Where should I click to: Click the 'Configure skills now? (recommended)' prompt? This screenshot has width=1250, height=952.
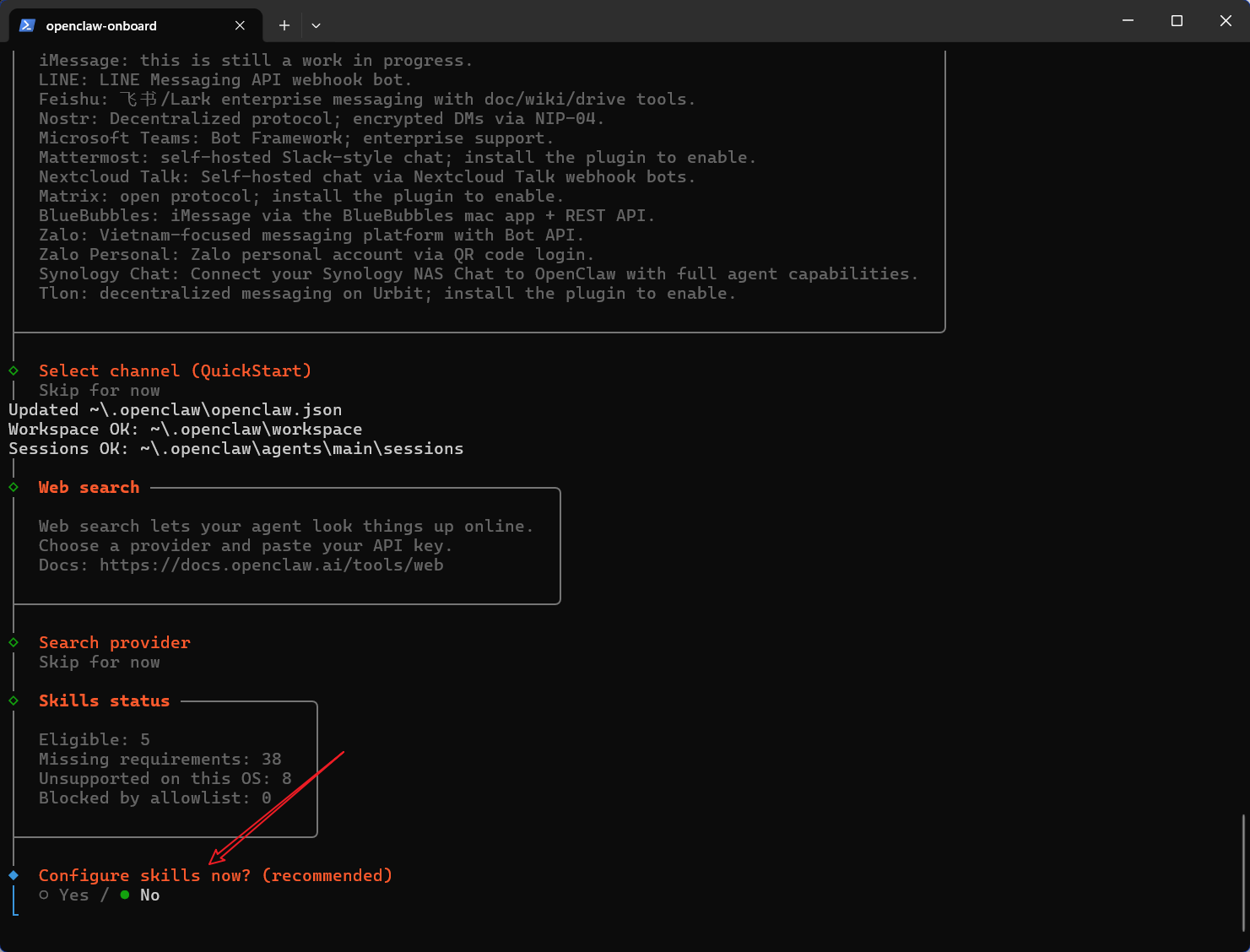pyautogui.click(x=215, y=876)
